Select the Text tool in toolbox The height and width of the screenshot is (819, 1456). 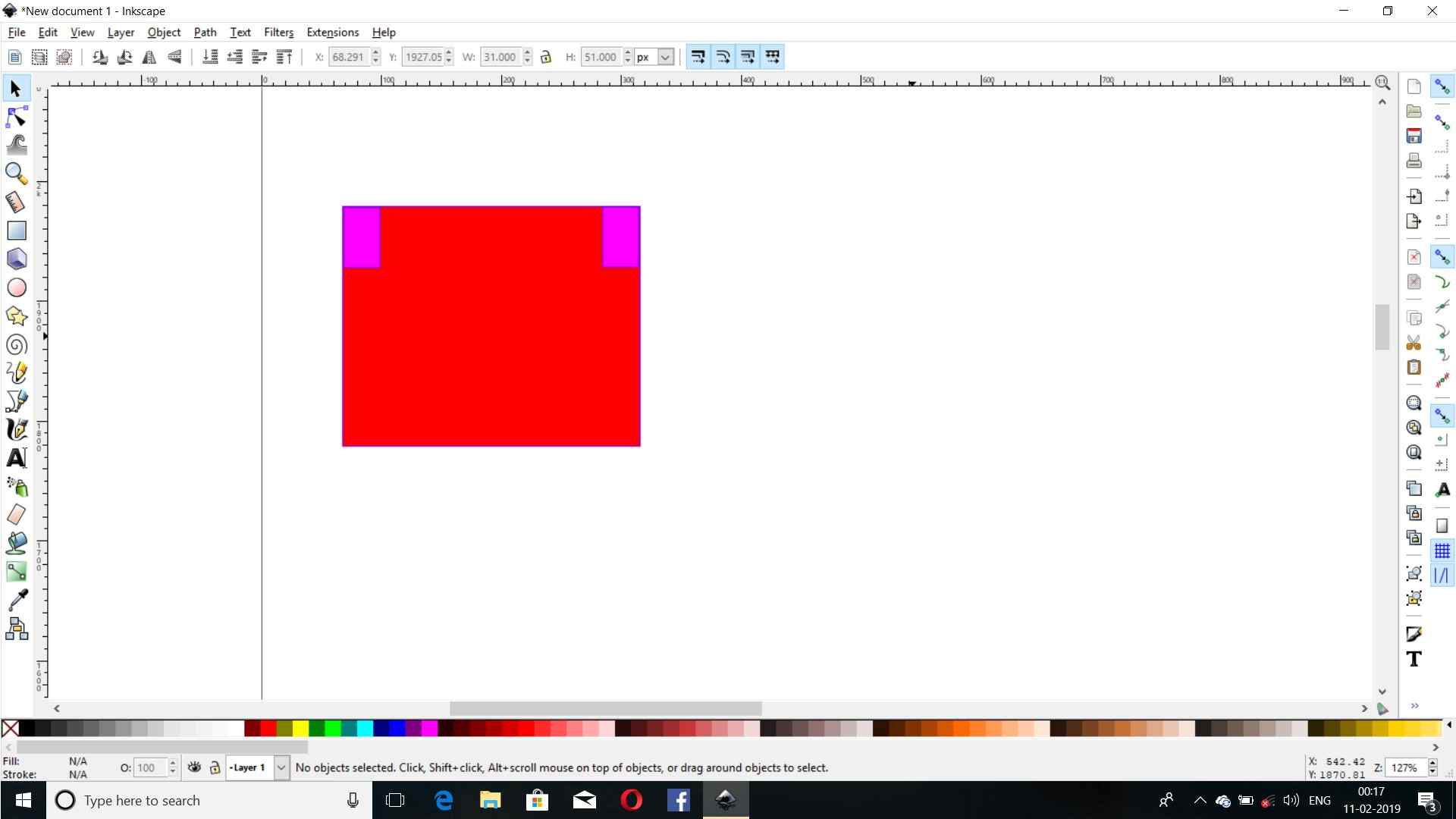click(16, 458)
